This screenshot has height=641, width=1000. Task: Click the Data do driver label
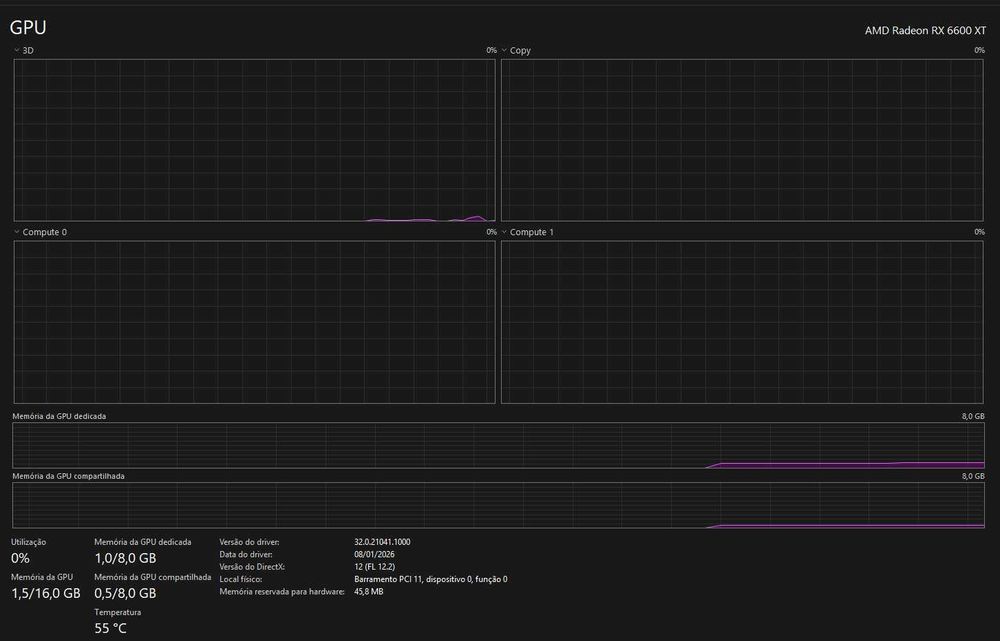point(246,554)
